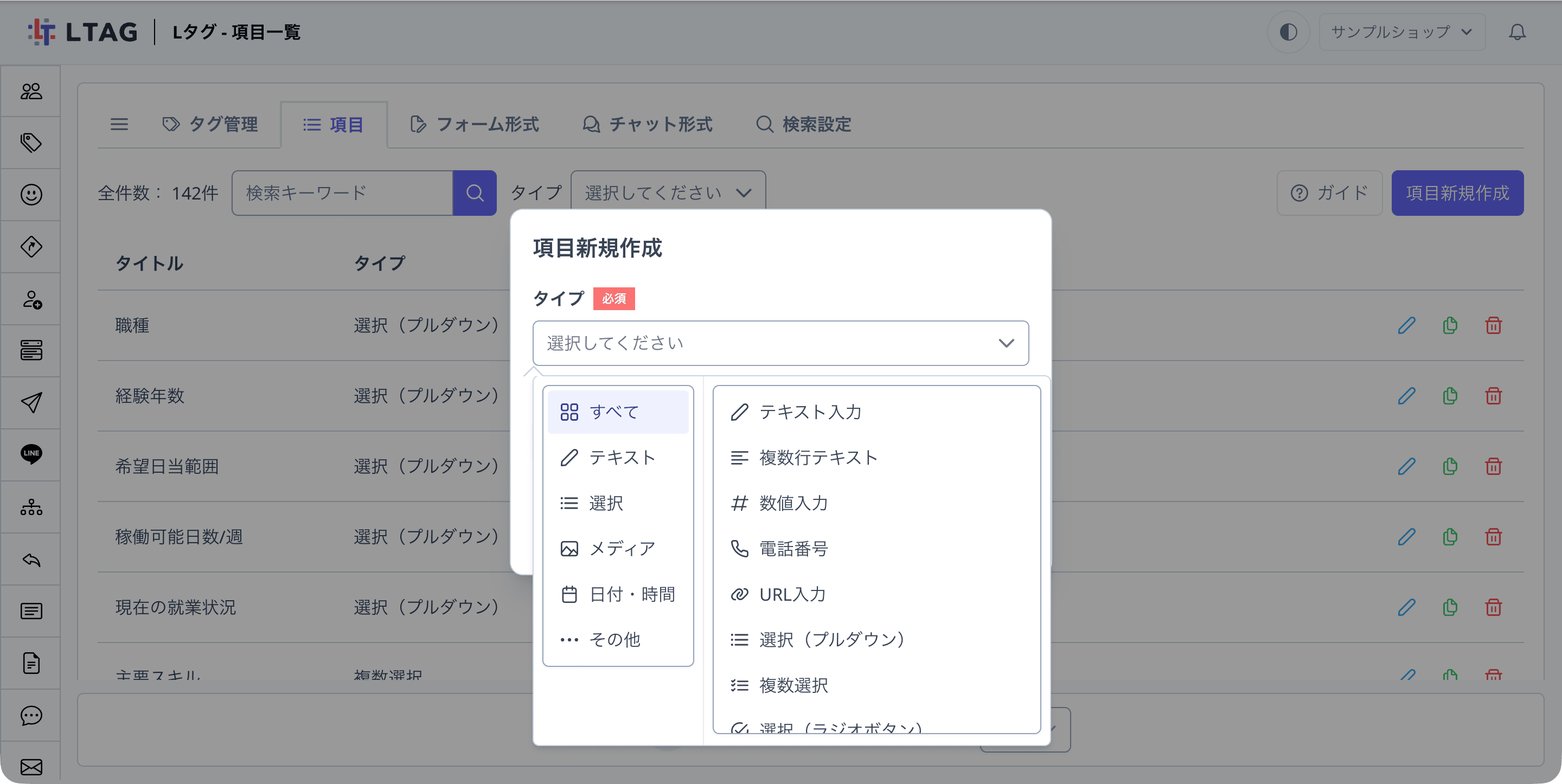Click the reply arrow sidebar icon

click(x=31, y=559)
